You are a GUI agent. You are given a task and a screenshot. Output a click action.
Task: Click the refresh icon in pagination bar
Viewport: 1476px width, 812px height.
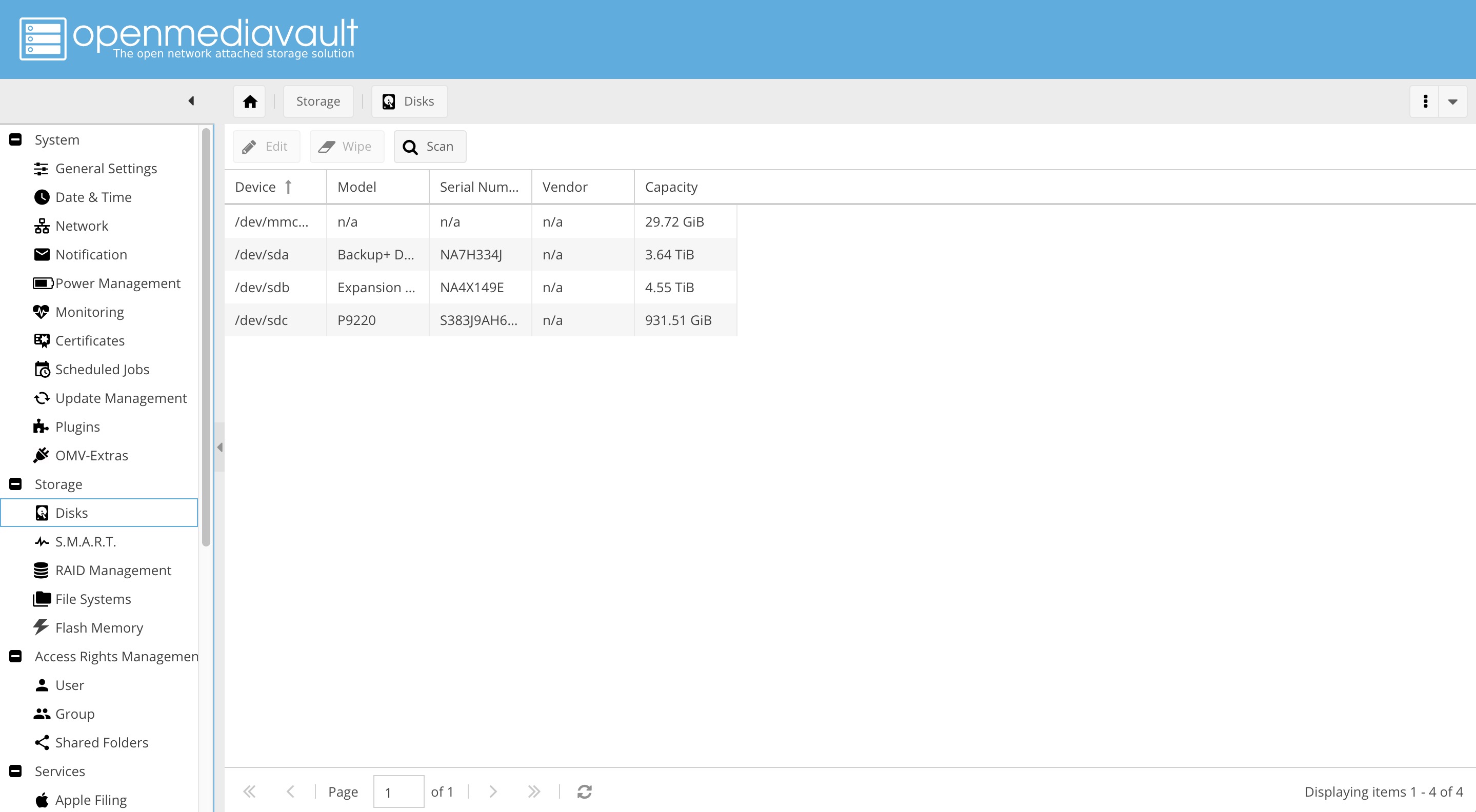click(584, 791)
